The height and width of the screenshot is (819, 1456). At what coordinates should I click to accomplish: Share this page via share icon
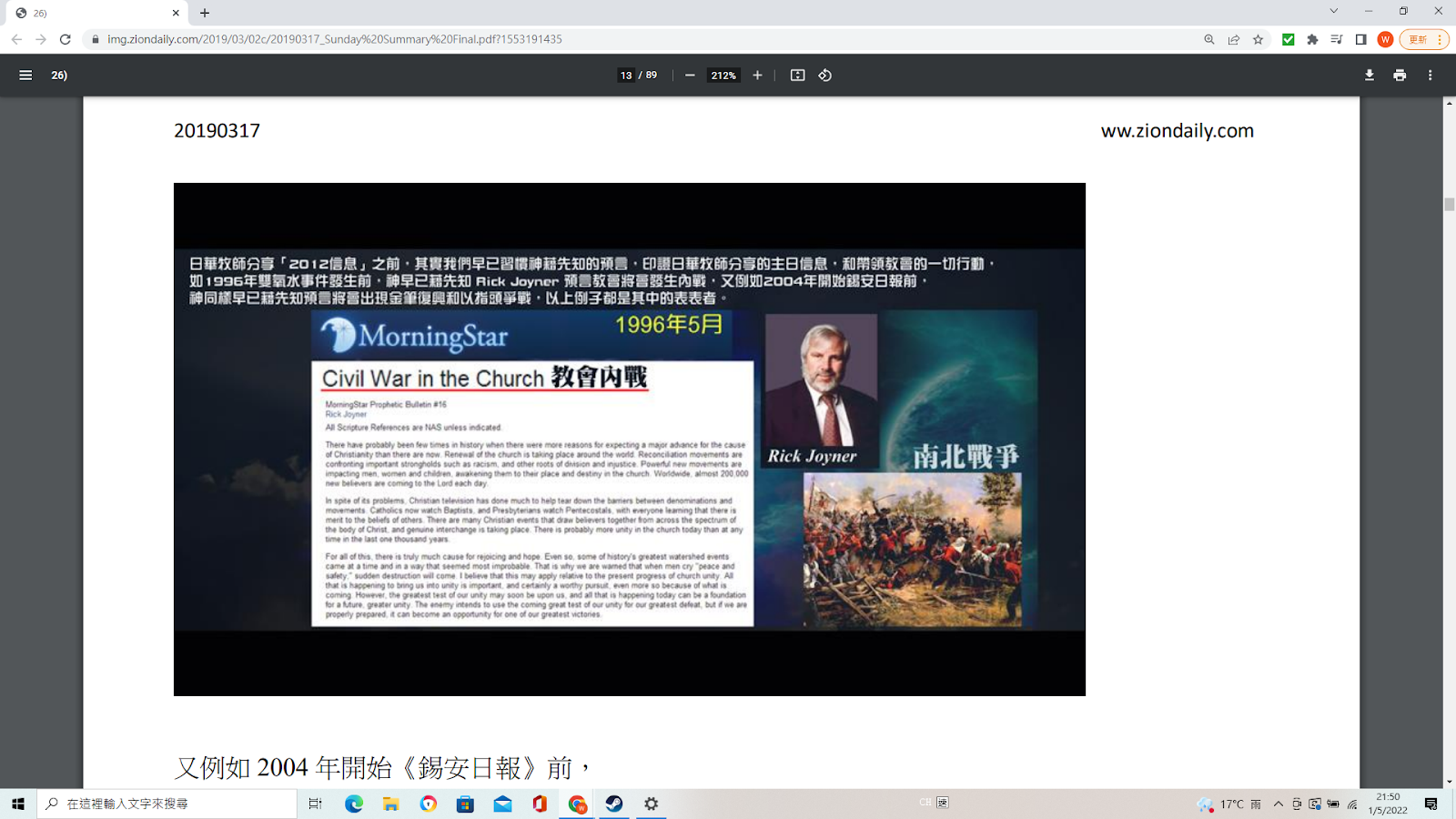[1234, 39]
